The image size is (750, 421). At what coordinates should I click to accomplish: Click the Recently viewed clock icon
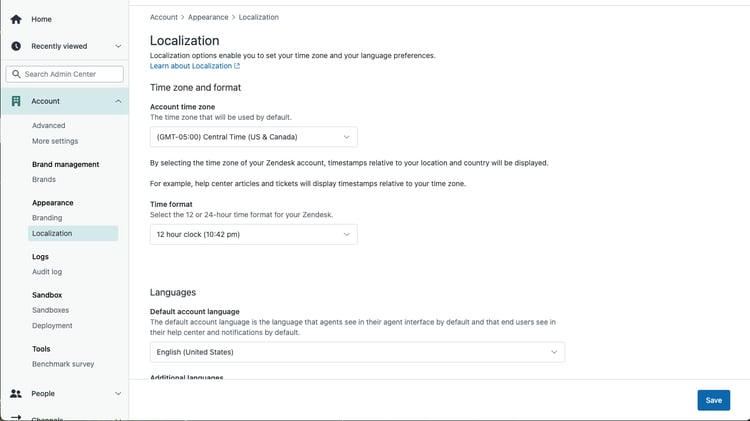tap(16, 46)
